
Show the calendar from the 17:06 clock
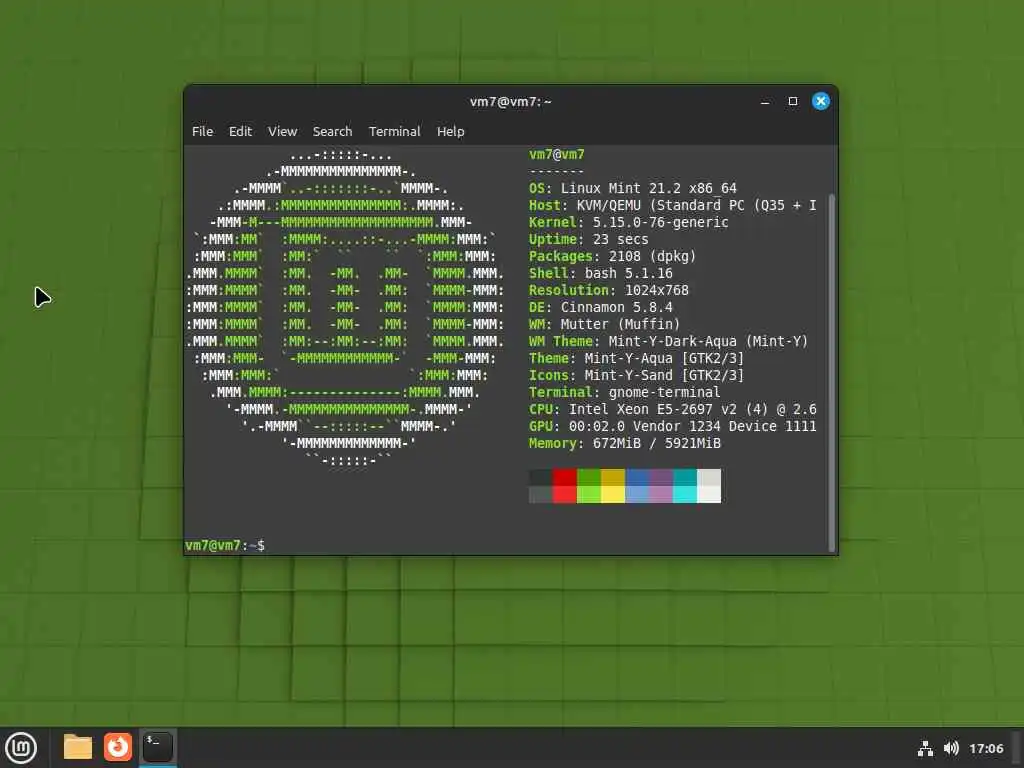pyautogui.click(x=986, y=748)
